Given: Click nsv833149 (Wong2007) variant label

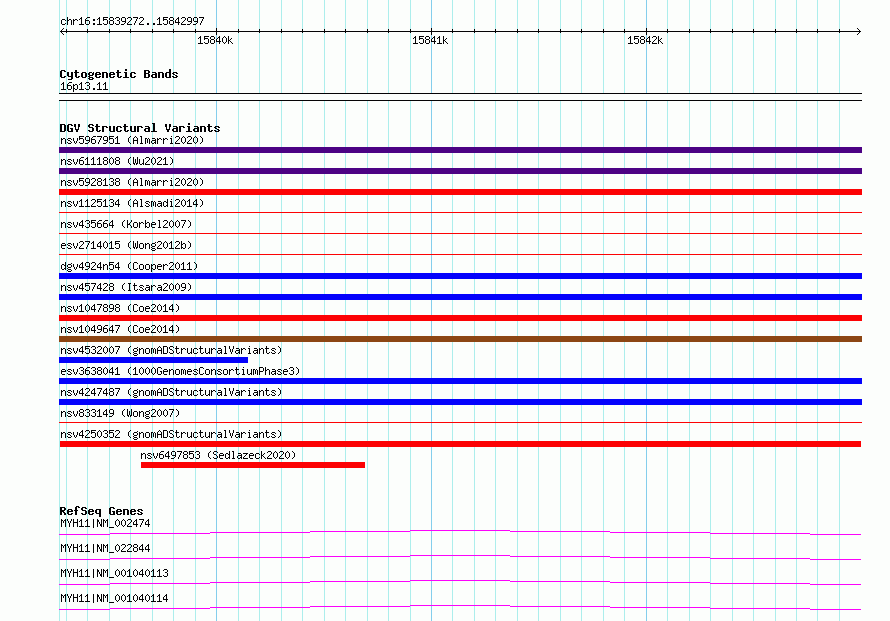Looking at the screenshot, I should point(120,413).
